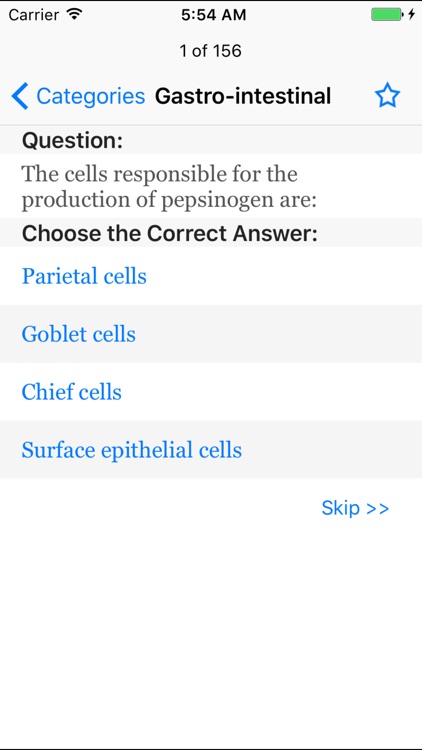Choose the Parietal cells answer
The height and width of the screenshot is (750, 422).
coord(211,276)
